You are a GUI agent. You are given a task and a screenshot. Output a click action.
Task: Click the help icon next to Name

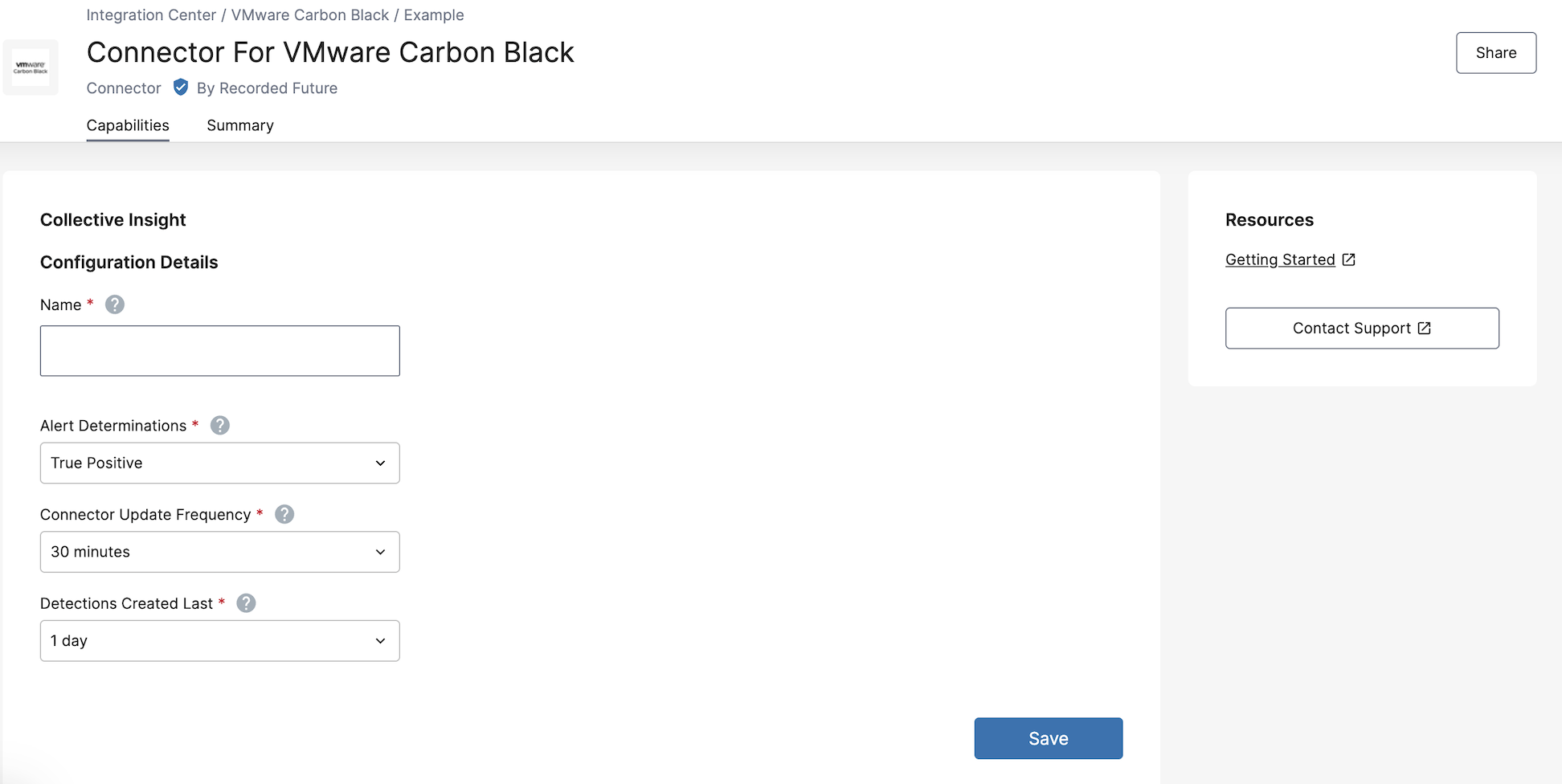[x=115, y=304]
